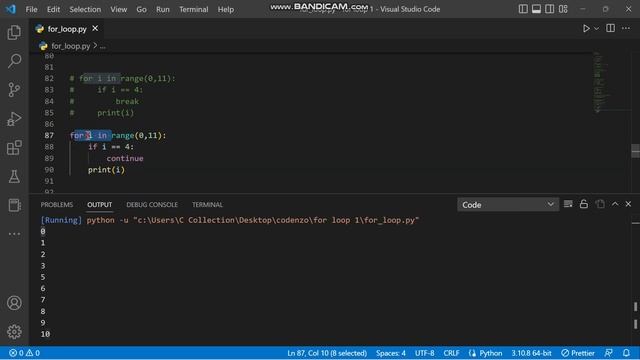
Task: Change indentation via Spaces: 4
Action: pos(391,353)
